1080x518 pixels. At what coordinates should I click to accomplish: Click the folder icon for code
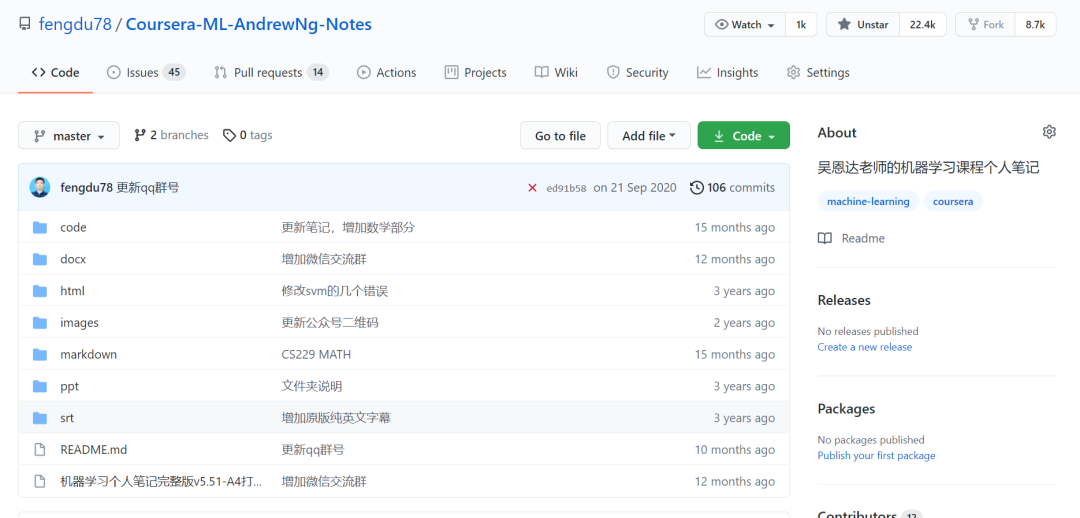point(40,227)
